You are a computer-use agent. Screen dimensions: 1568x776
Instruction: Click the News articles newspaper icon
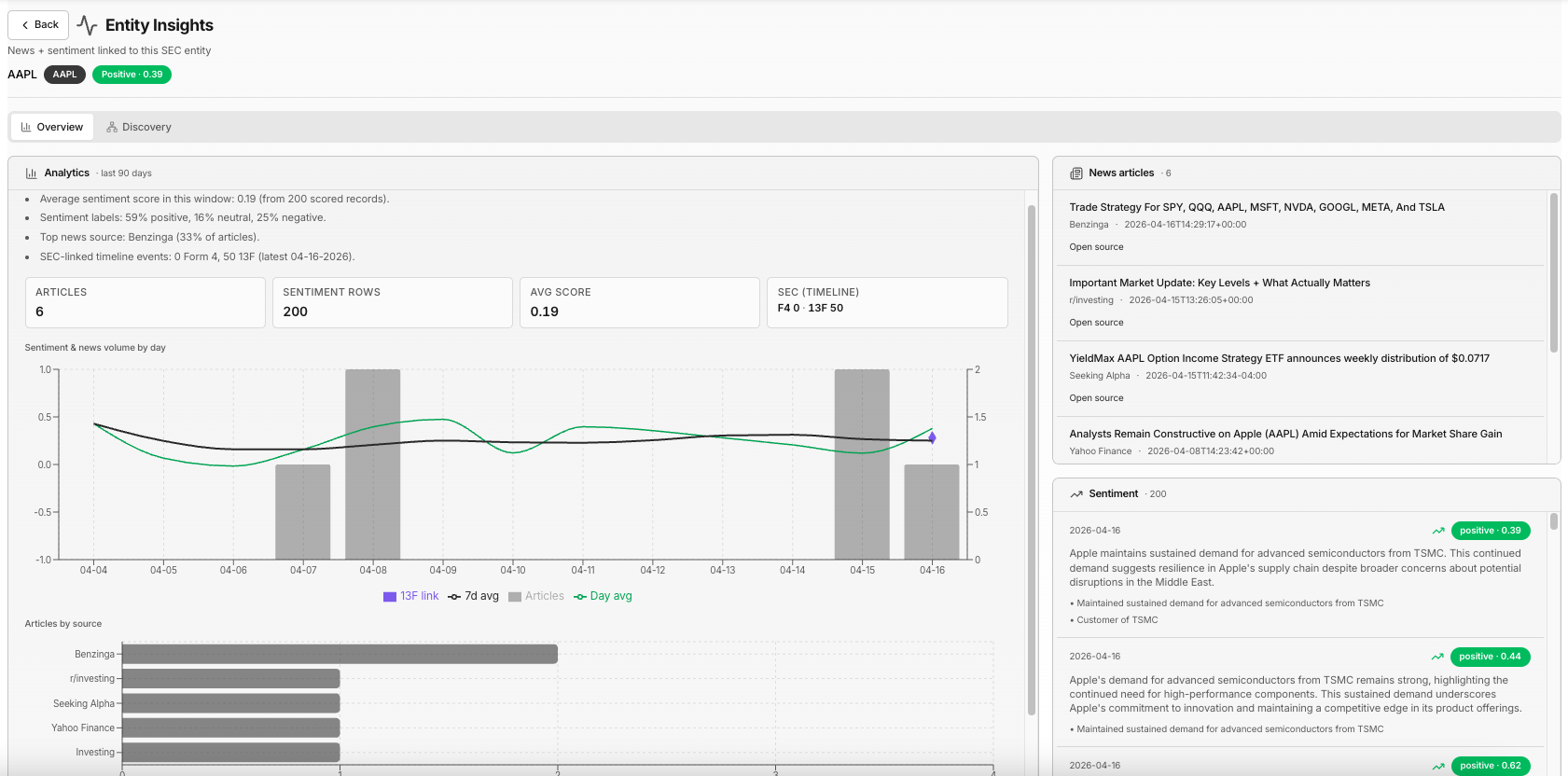1076,173
